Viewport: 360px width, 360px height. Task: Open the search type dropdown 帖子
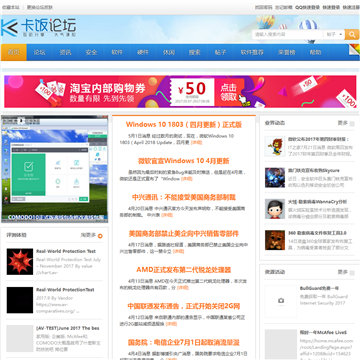pyautogui.click(x=334, y=34)
